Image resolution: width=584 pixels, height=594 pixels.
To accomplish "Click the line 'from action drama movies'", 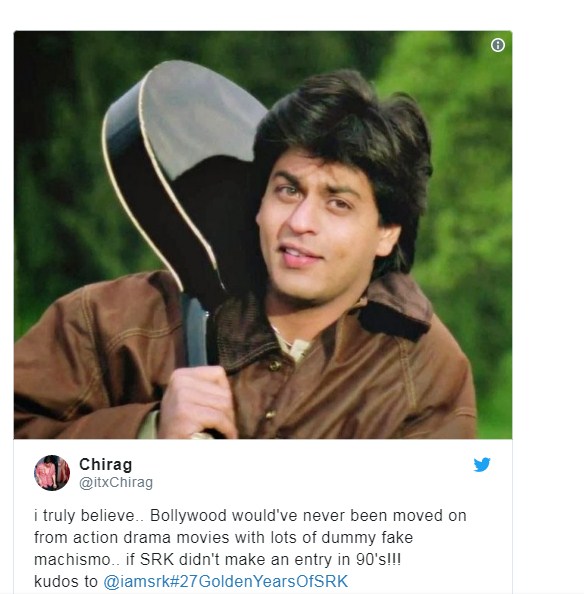I will (223, 538).
